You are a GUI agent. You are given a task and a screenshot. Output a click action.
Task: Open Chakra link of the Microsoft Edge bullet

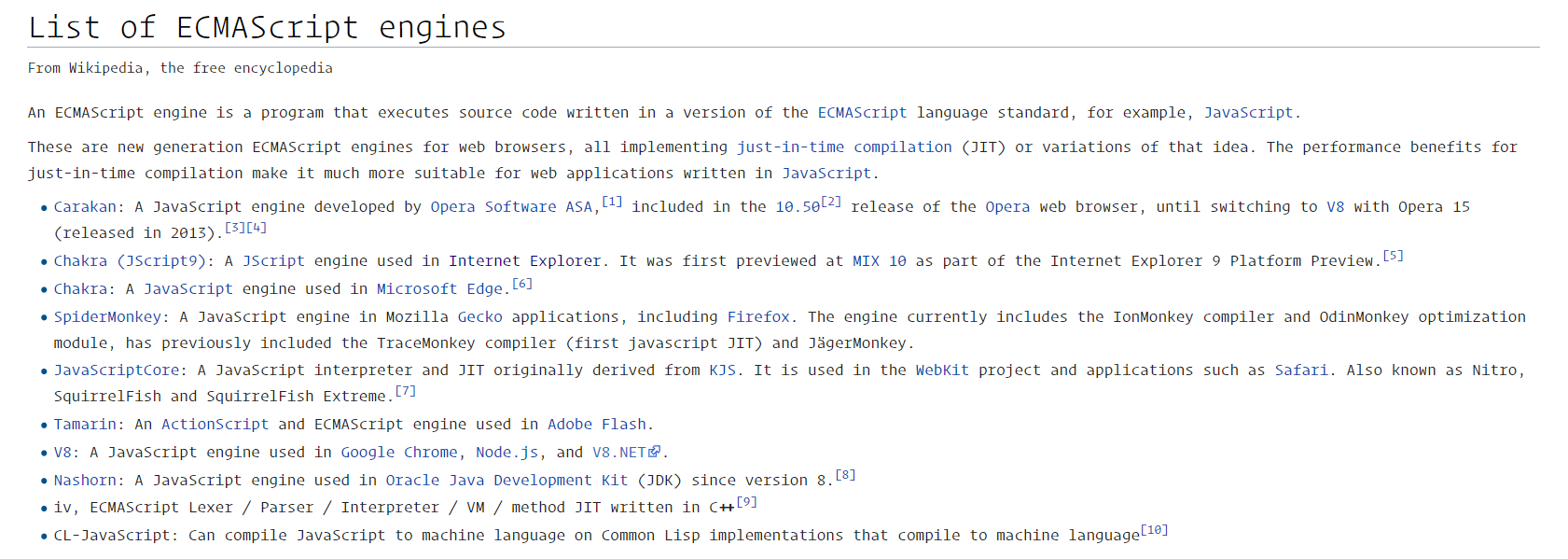click(80, 289)
